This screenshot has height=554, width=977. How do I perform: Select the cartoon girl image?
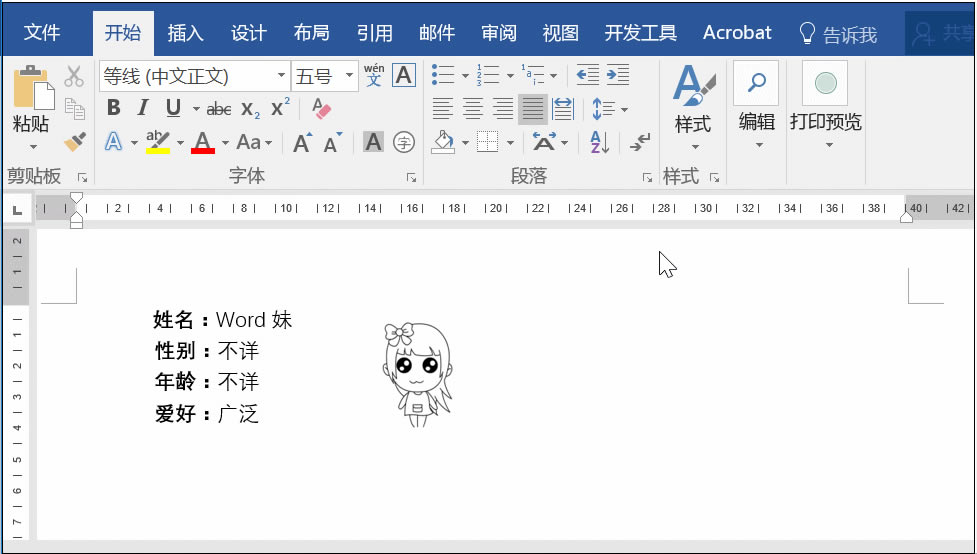pyautogui.click(x=417, y=374)
